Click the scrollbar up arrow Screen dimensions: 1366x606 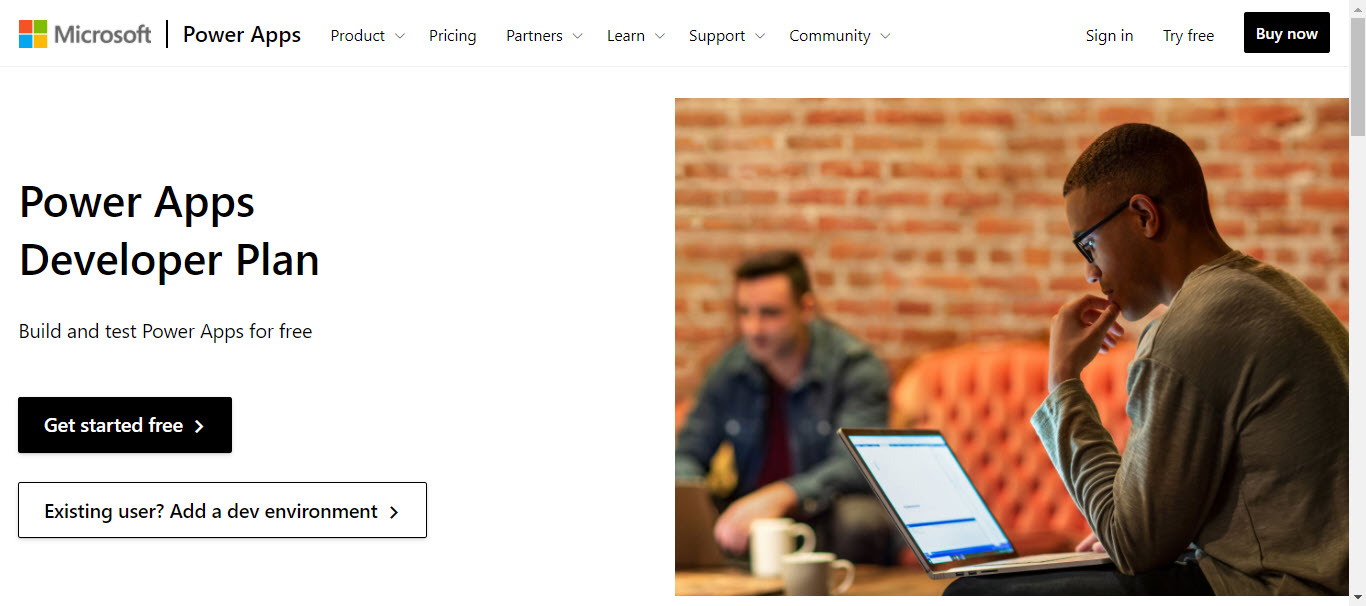[x=1357, y=8]
